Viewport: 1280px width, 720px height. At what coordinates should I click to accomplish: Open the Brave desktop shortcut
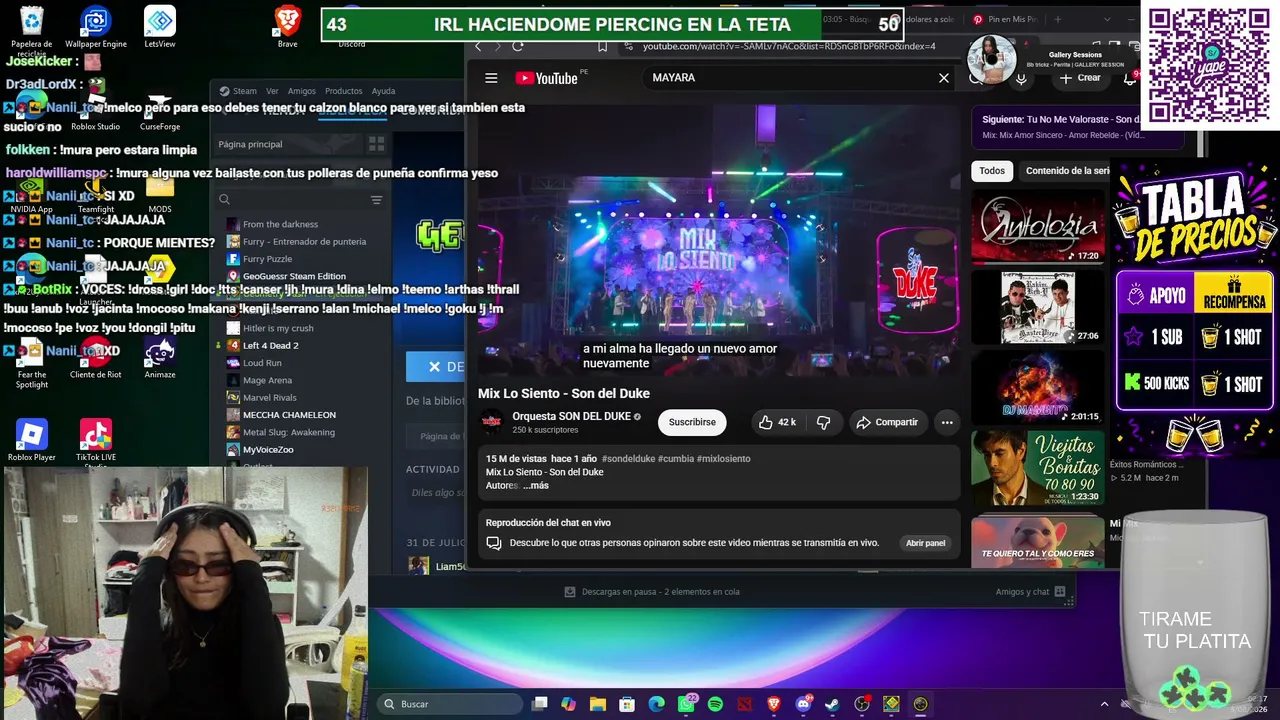(288, 27)
